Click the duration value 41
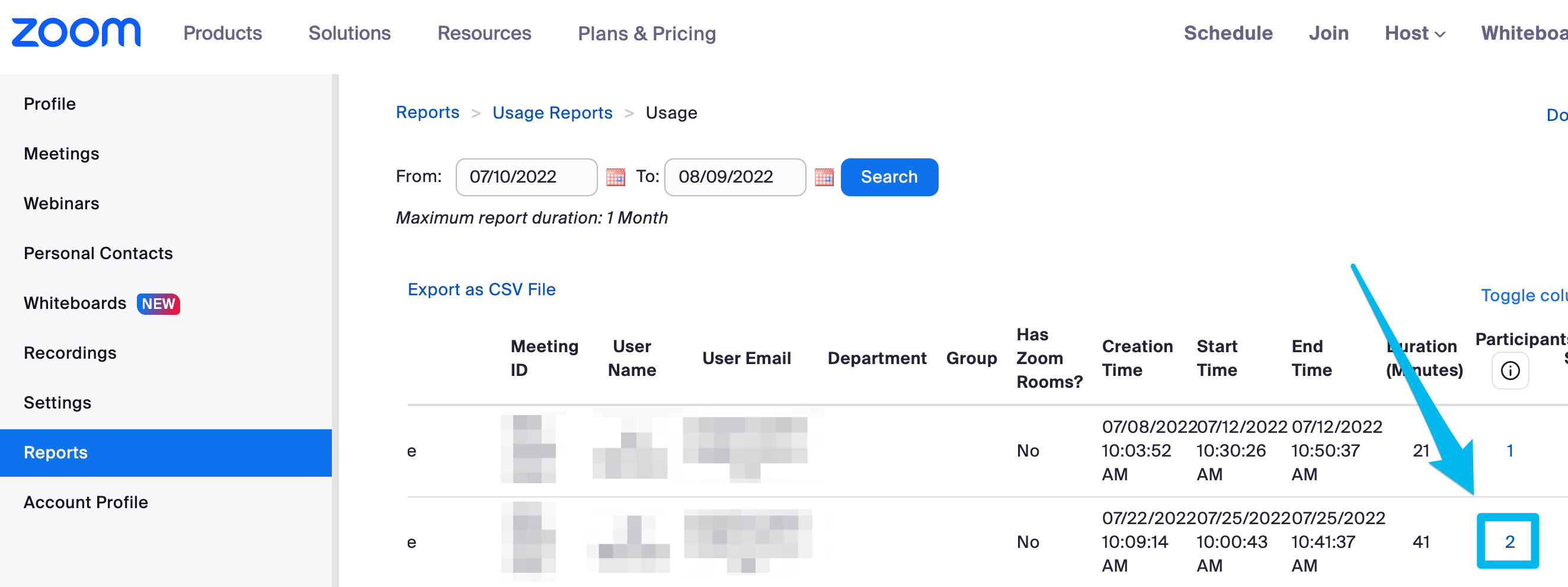1568x587 pixels. (x=1421, y=542)
